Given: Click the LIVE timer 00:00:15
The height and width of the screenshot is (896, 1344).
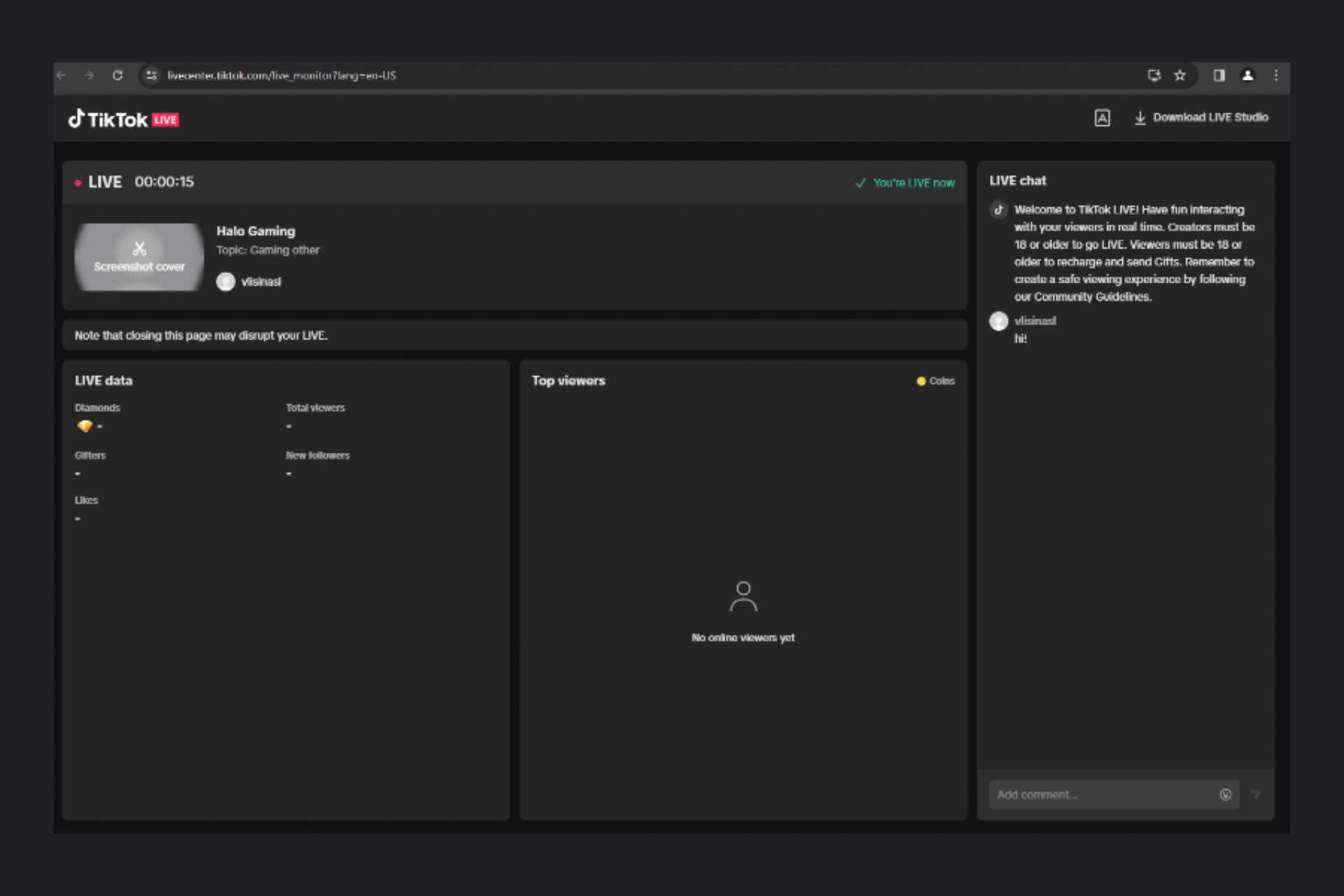Looking at the screenshot, I should coord(164,182).
